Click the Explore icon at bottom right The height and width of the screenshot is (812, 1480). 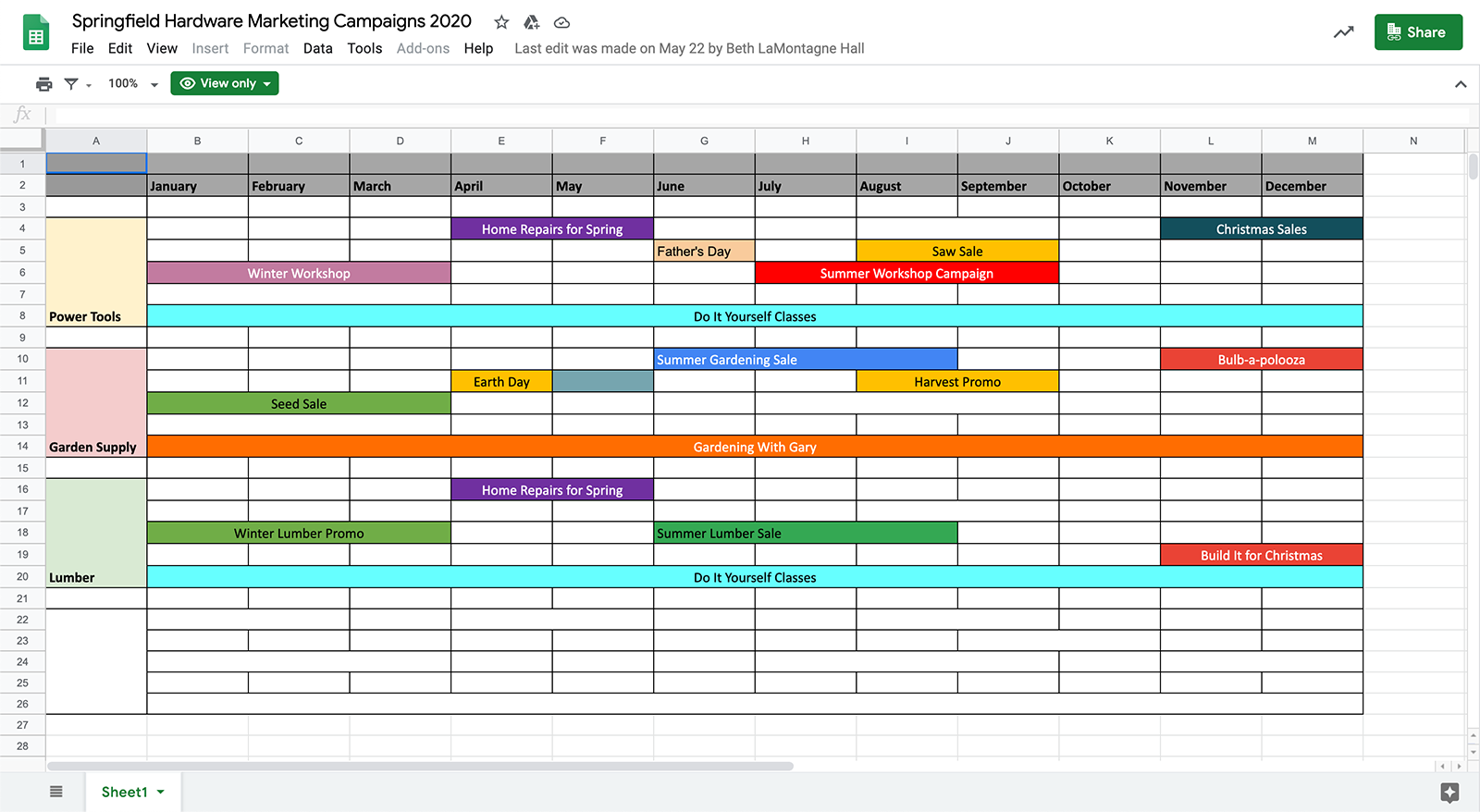(x=1449, y=792)
